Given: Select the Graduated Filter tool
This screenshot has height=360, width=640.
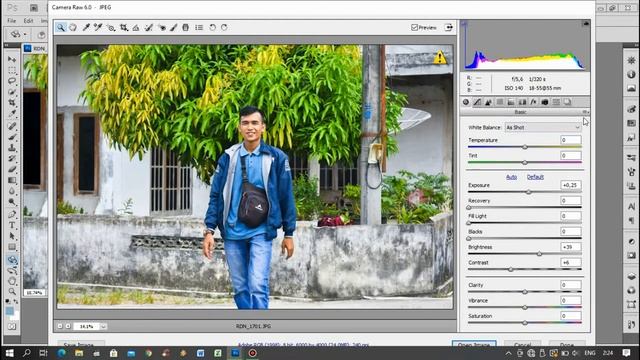Looking at the screenshot, I should (185, 27).
